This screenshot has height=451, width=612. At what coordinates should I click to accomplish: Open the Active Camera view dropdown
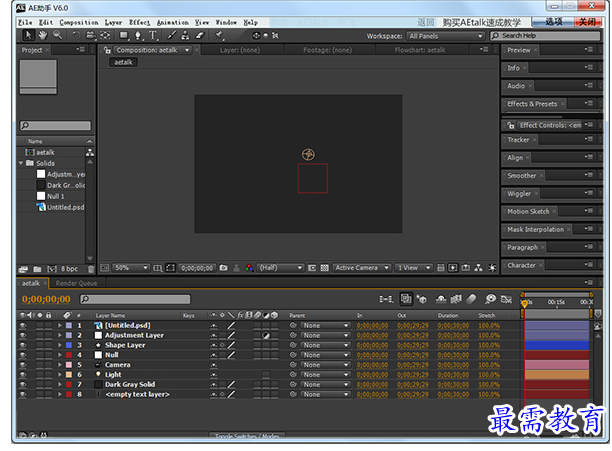click(362, 268)
